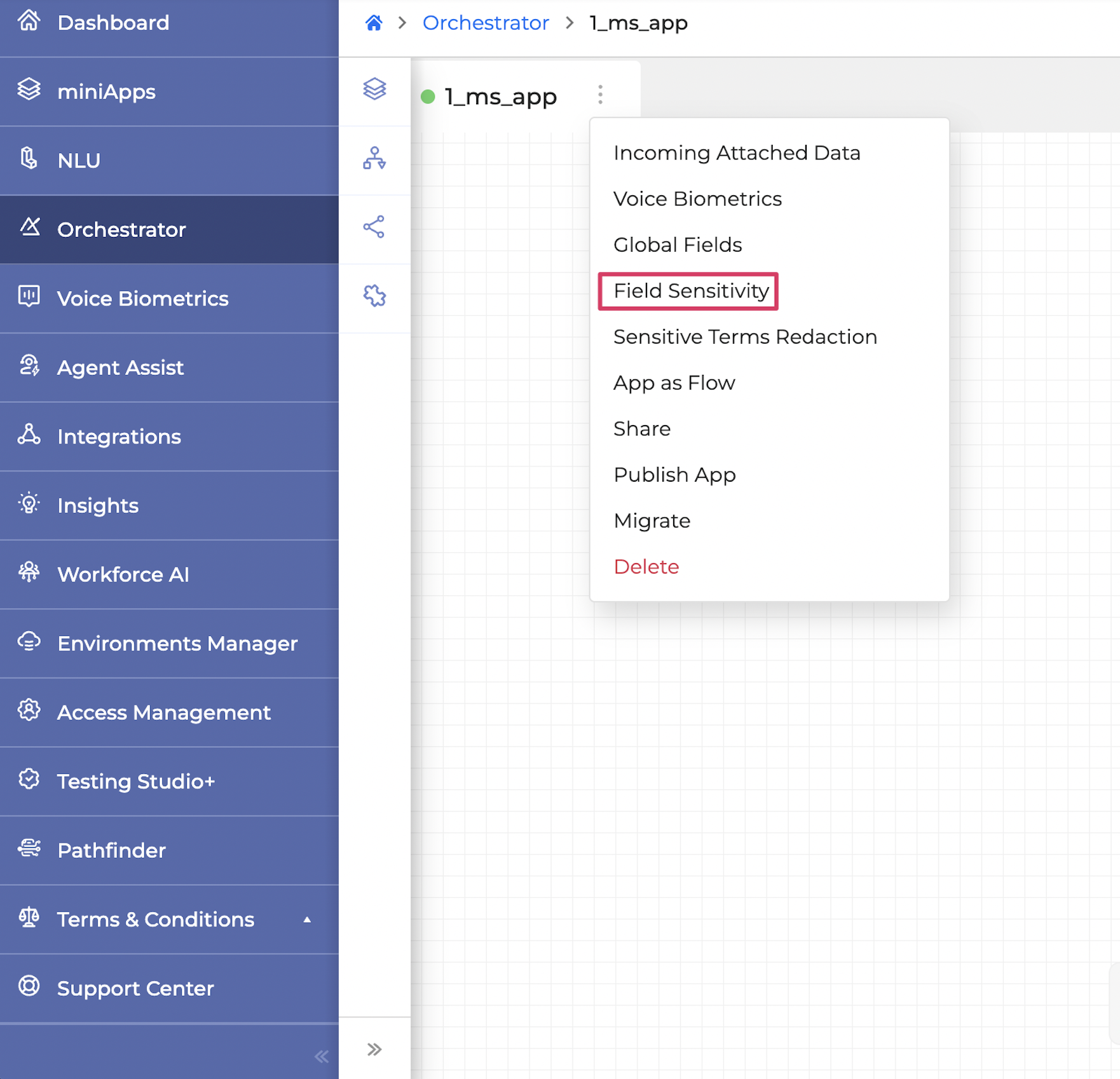Open the layers icon in secondary toolbar

coord(374,89)
